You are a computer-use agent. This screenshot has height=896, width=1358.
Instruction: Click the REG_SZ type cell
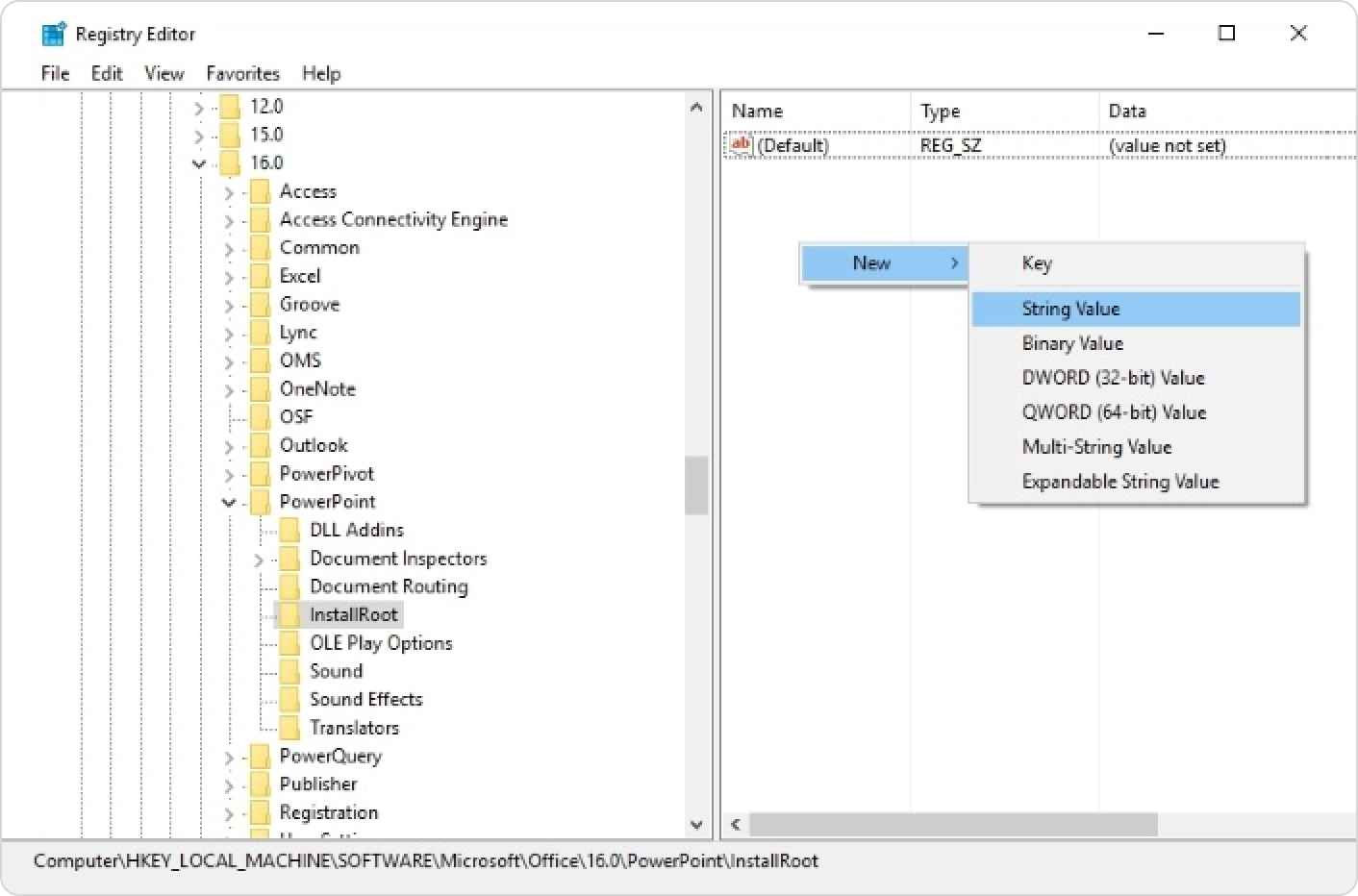point(951,146)
